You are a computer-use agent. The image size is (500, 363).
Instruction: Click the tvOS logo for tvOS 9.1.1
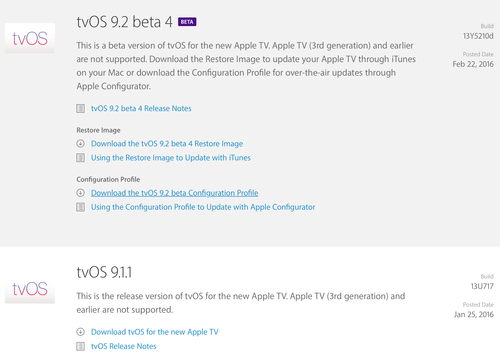(x=30, y=288)
